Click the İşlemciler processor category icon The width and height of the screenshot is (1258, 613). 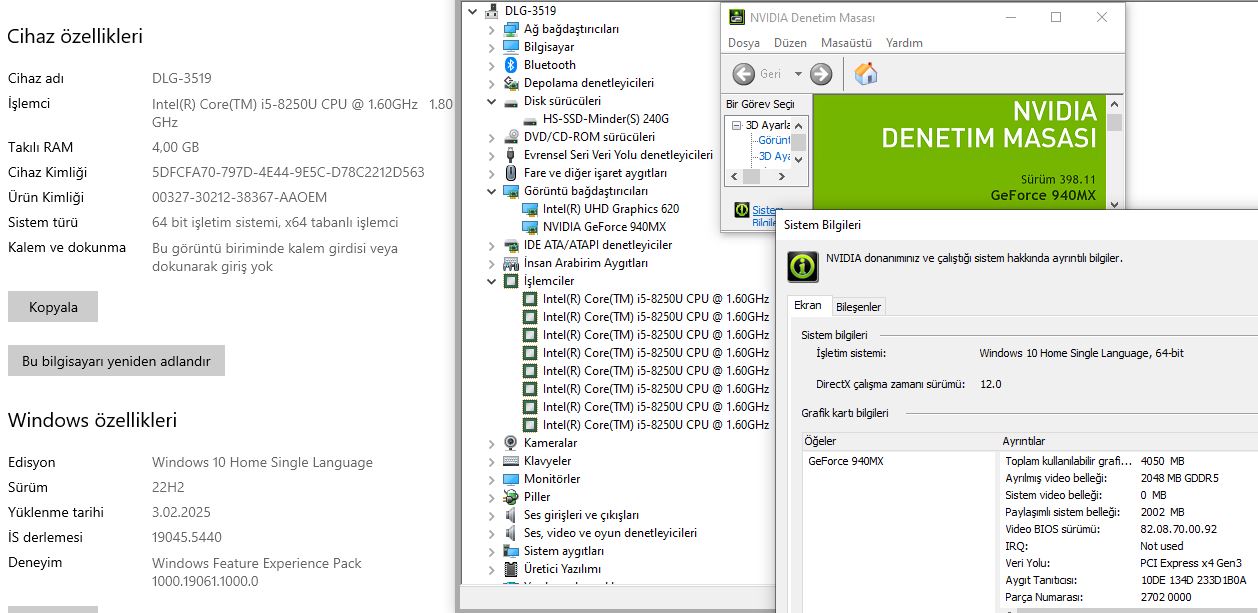point(511,281)
